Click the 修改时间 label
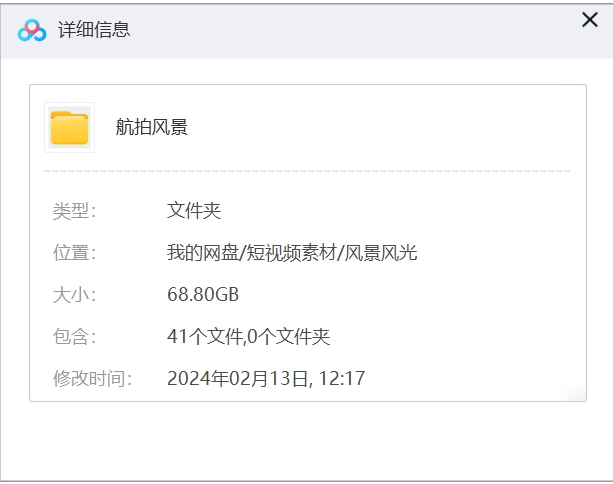 (92, 379)
